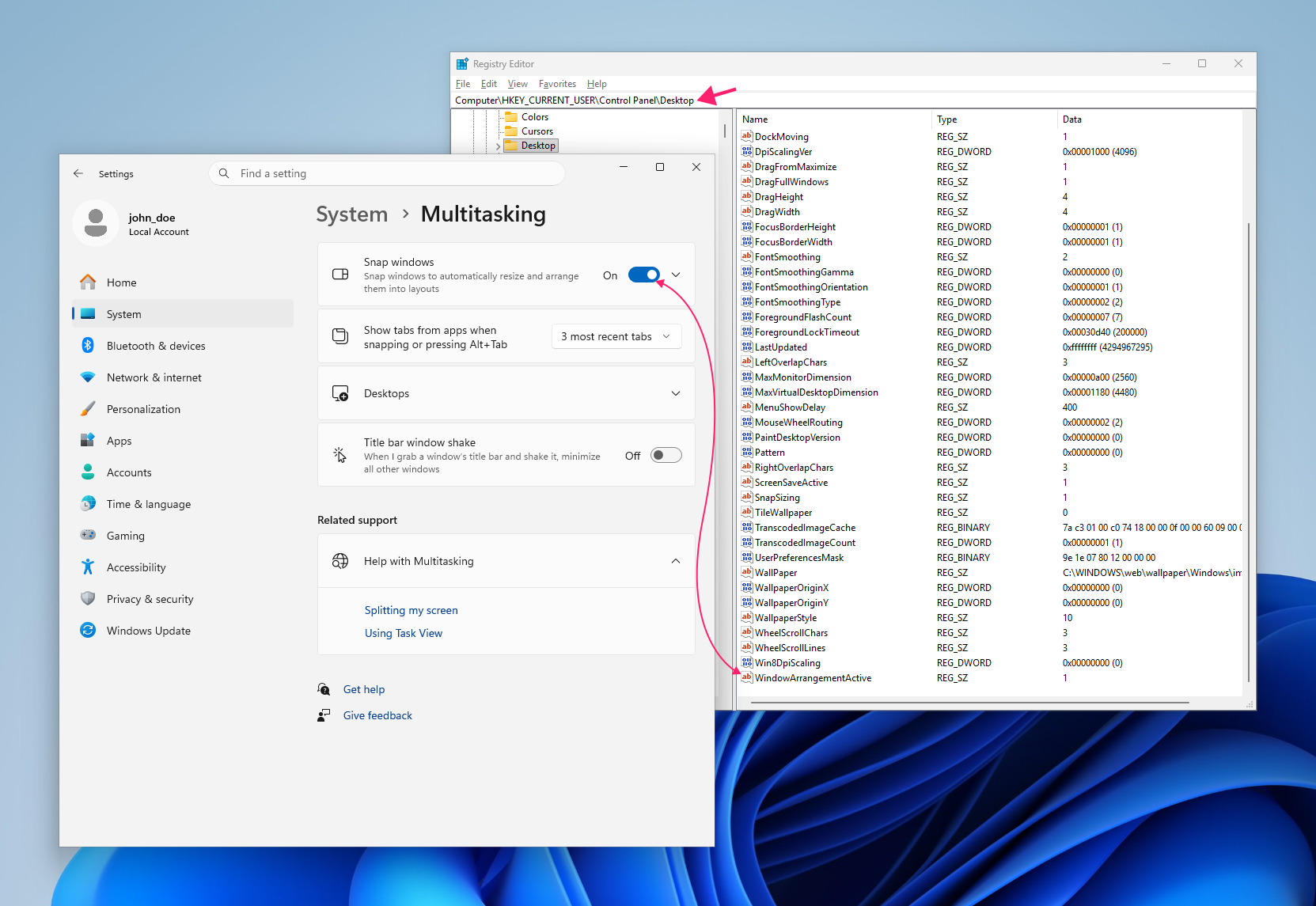The height and width of the screenshot is (906, 1316).
Task: Expand the Snap windows options chevron
Action: 676,275
